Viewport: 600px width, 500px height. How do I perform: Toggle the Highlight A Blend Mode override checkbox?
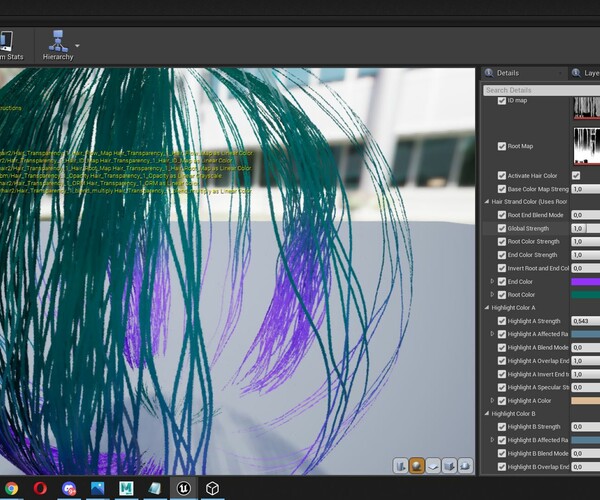click(x=502, y=347)
